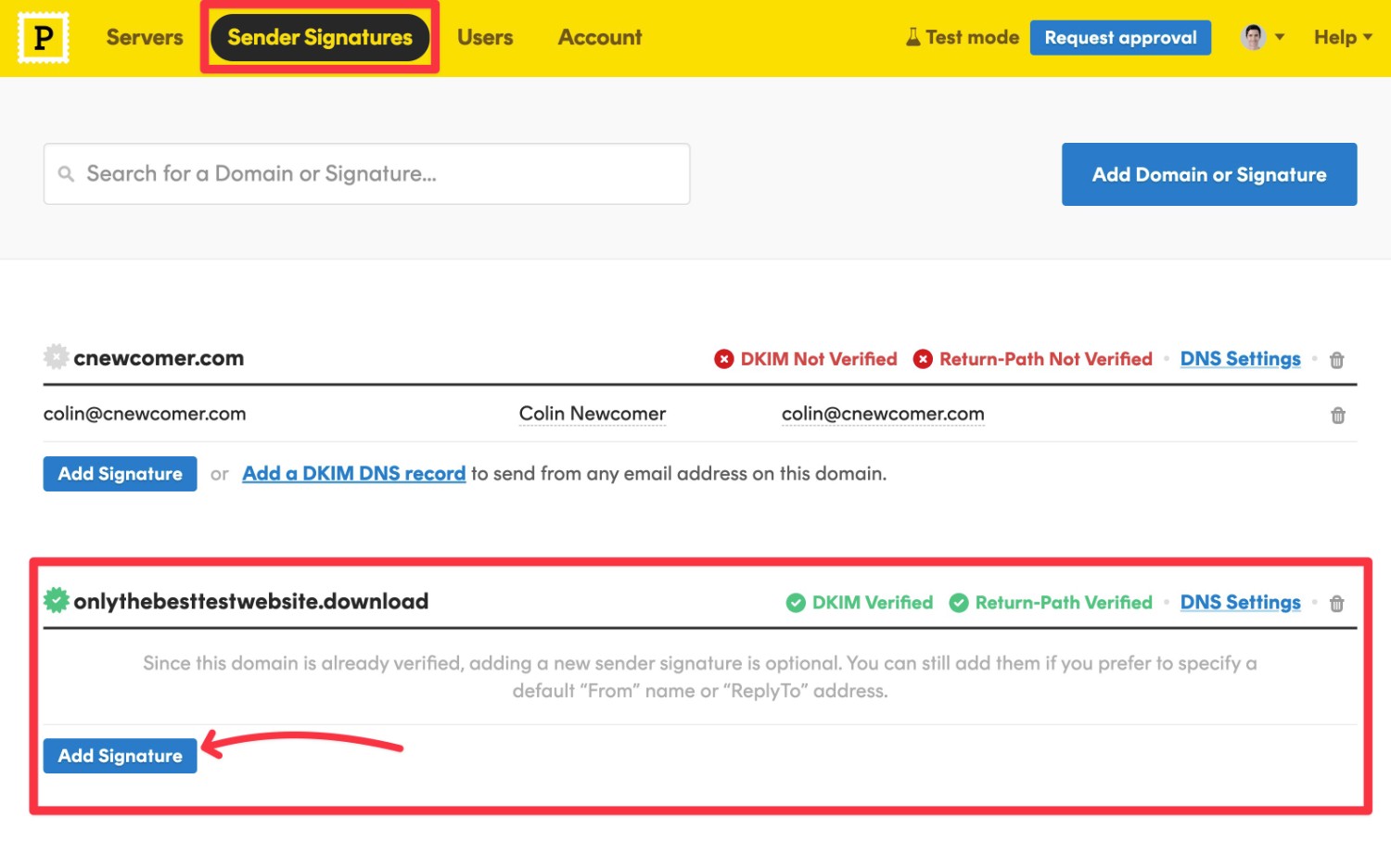Click the search magnifier icon
This screenshot has width=1391, height=868.
pyautogui.click(x=66, y=173)
